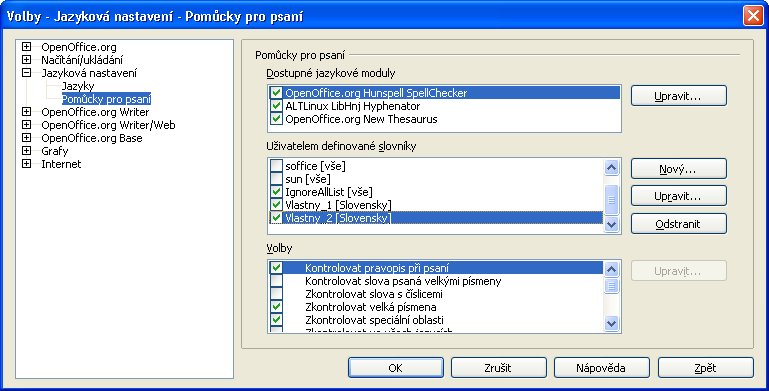Select Načítání/ukládání tree label

point(82,60)
